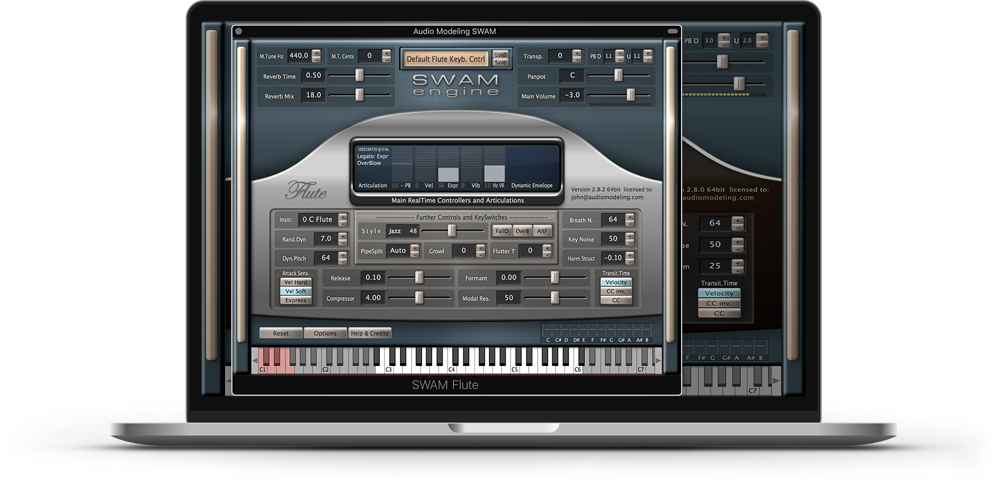The width and height of the screenshot is (1000, 488).
Task: Toggle the FallD keyswitch
Action: pyautogui.click(x=502, y=231)
